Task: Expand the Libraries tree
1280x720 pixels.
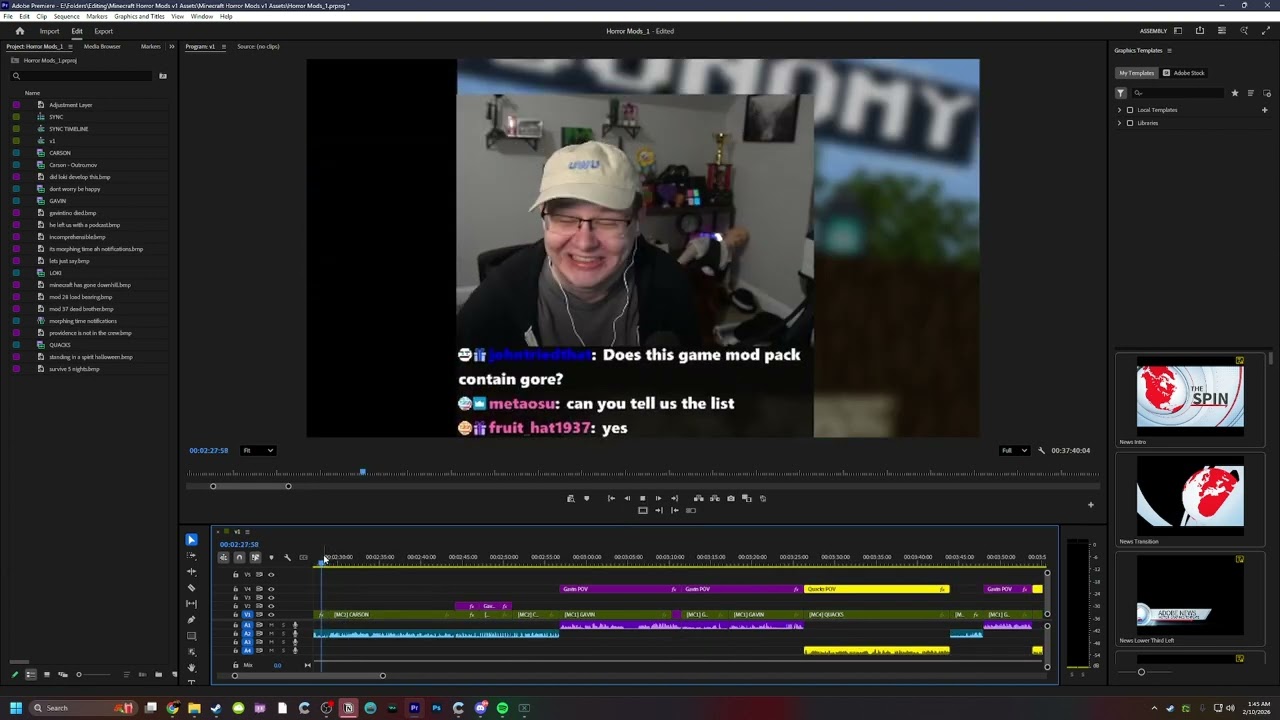Action: [1119, 123]
